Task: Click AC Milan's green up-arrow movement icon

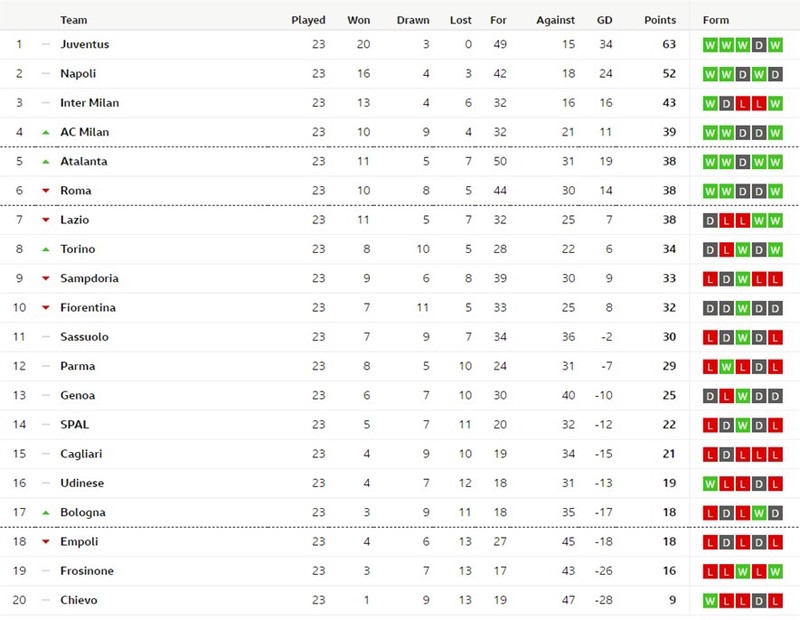Action: click(46, 133)
